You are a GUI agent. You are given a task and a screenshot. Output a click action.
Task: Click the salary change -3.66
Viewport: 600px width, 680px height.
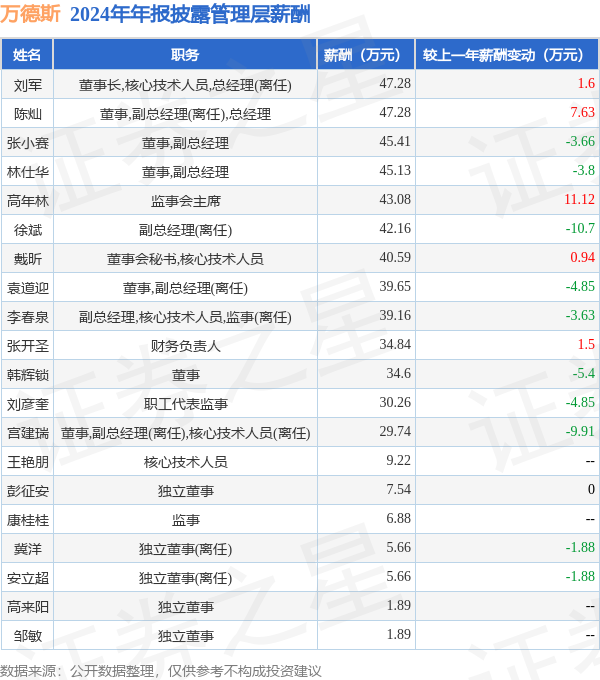click(x=580, y=141)
